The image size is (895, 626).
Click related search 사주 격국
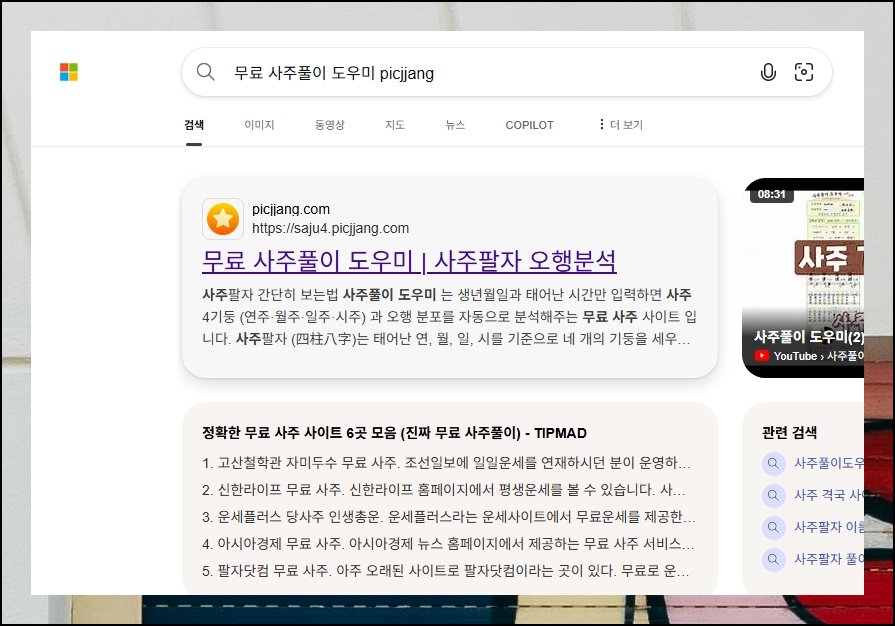(x=829, y=495)
